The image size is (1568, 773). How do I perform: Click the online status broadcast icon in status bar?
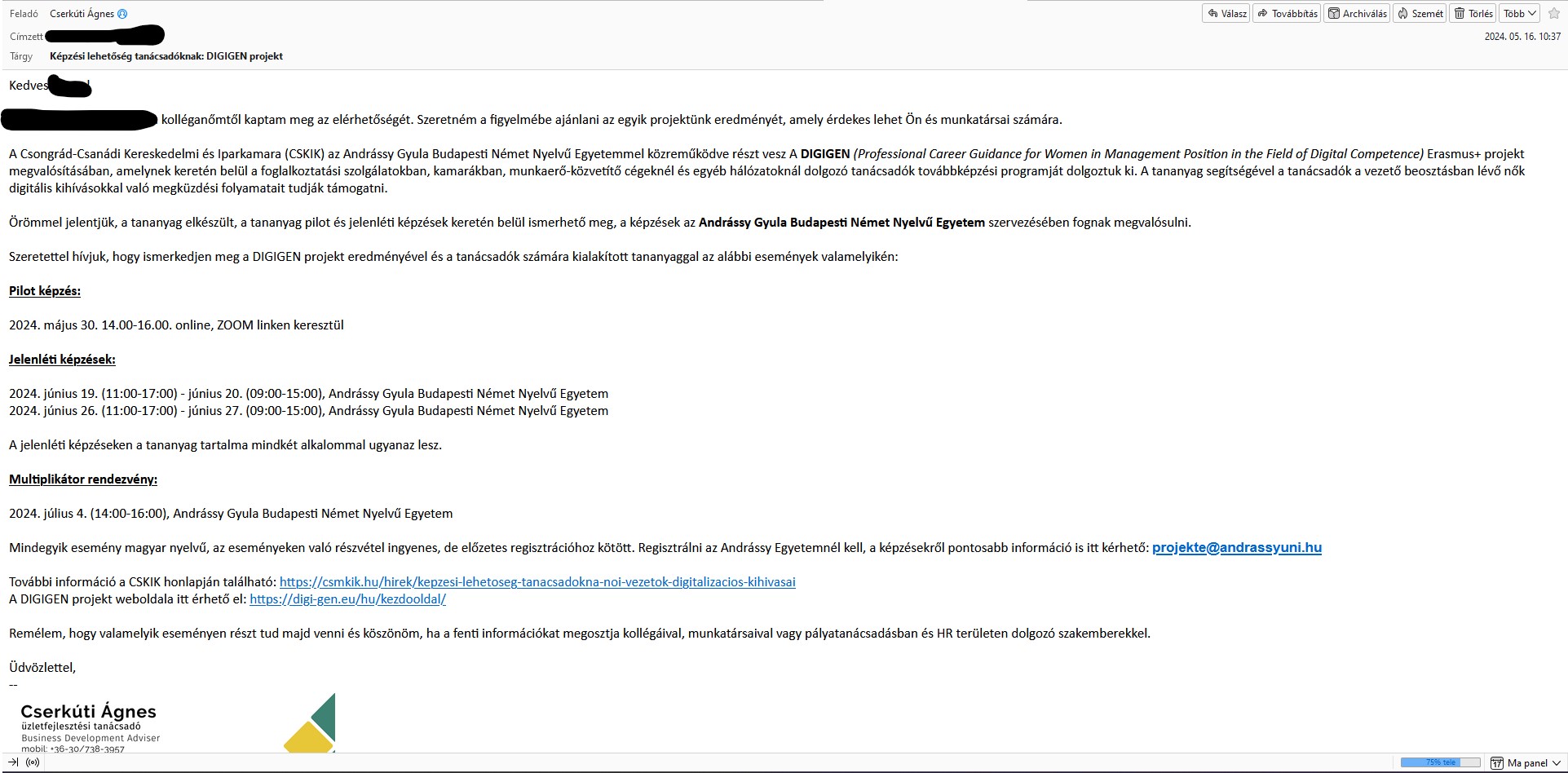pos(33,762)
